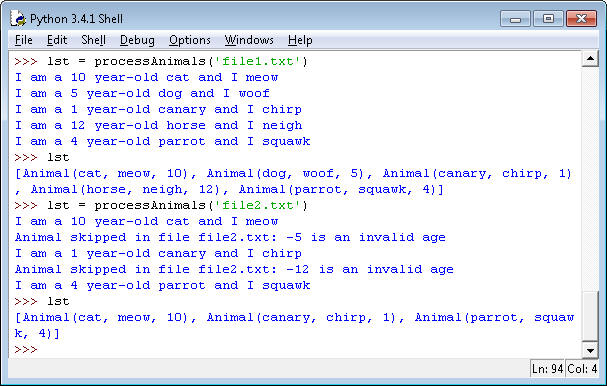This screenshot has height=386, width=607.
Task: Click the 'file1.txt' string in first command
Action: point(257,61)
